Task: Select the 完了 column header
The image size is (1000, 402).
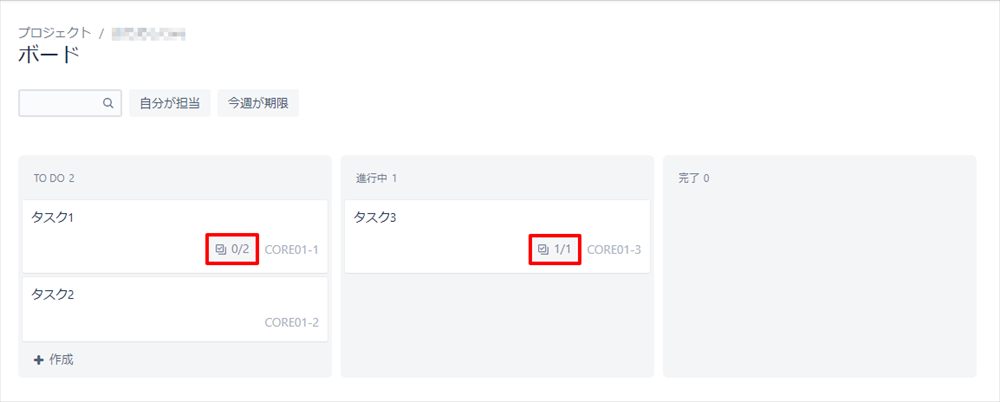Action: click(x=694, y=178)
